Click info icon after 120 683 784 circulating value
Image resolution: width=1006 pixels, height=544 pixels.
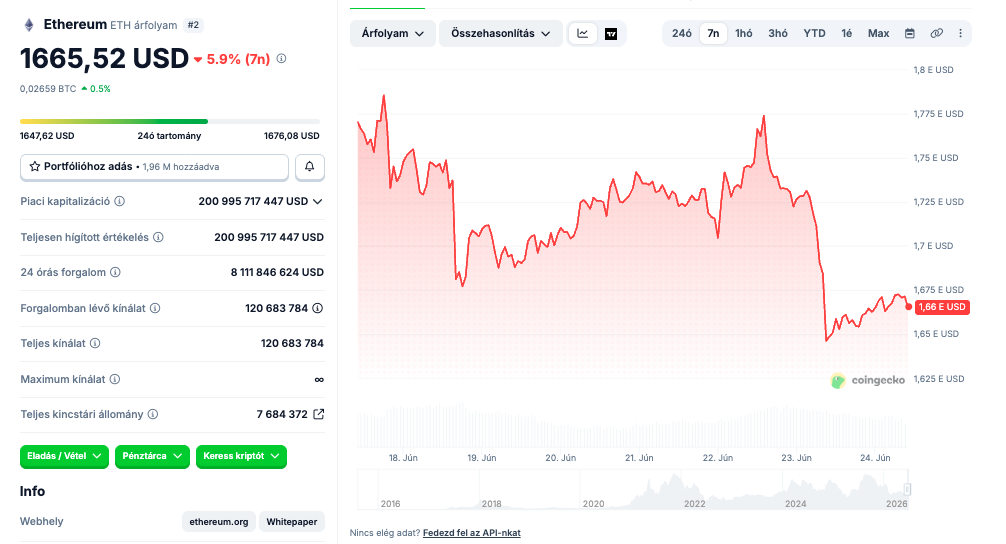318,308
